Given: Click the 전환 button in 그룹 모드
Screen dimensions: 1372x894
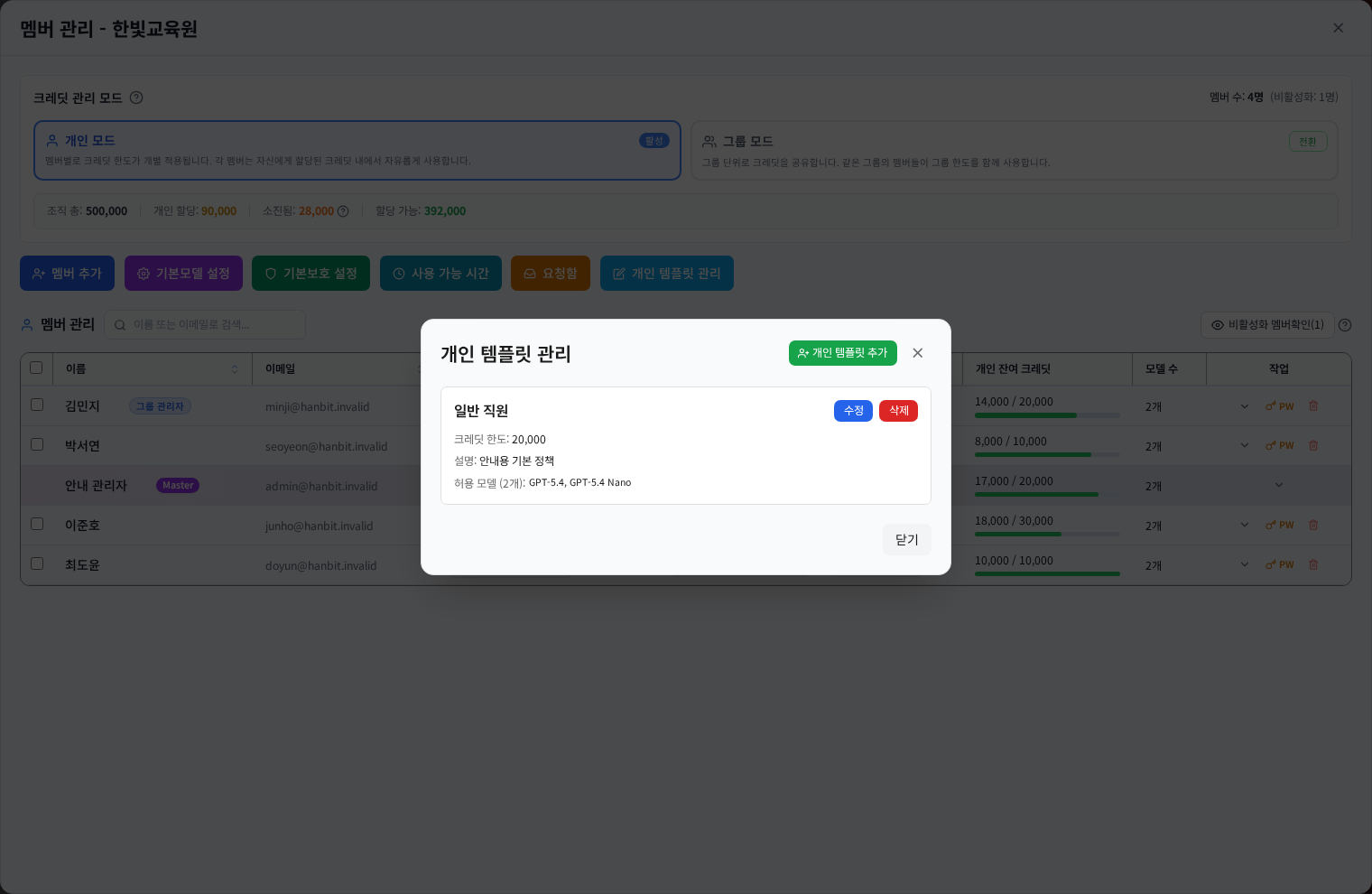Looking at the screenshot, I should point(1308,142).
